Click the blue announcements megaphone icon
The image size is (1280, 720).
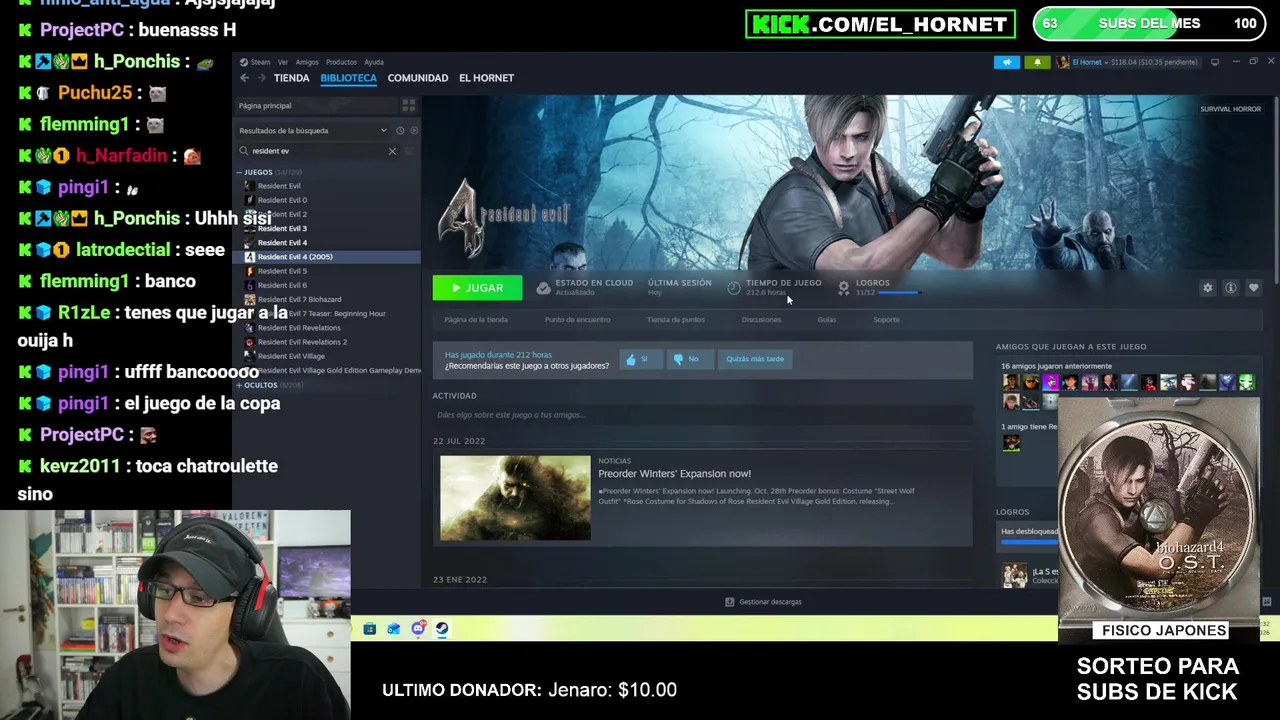click(x=1007, y=62)
